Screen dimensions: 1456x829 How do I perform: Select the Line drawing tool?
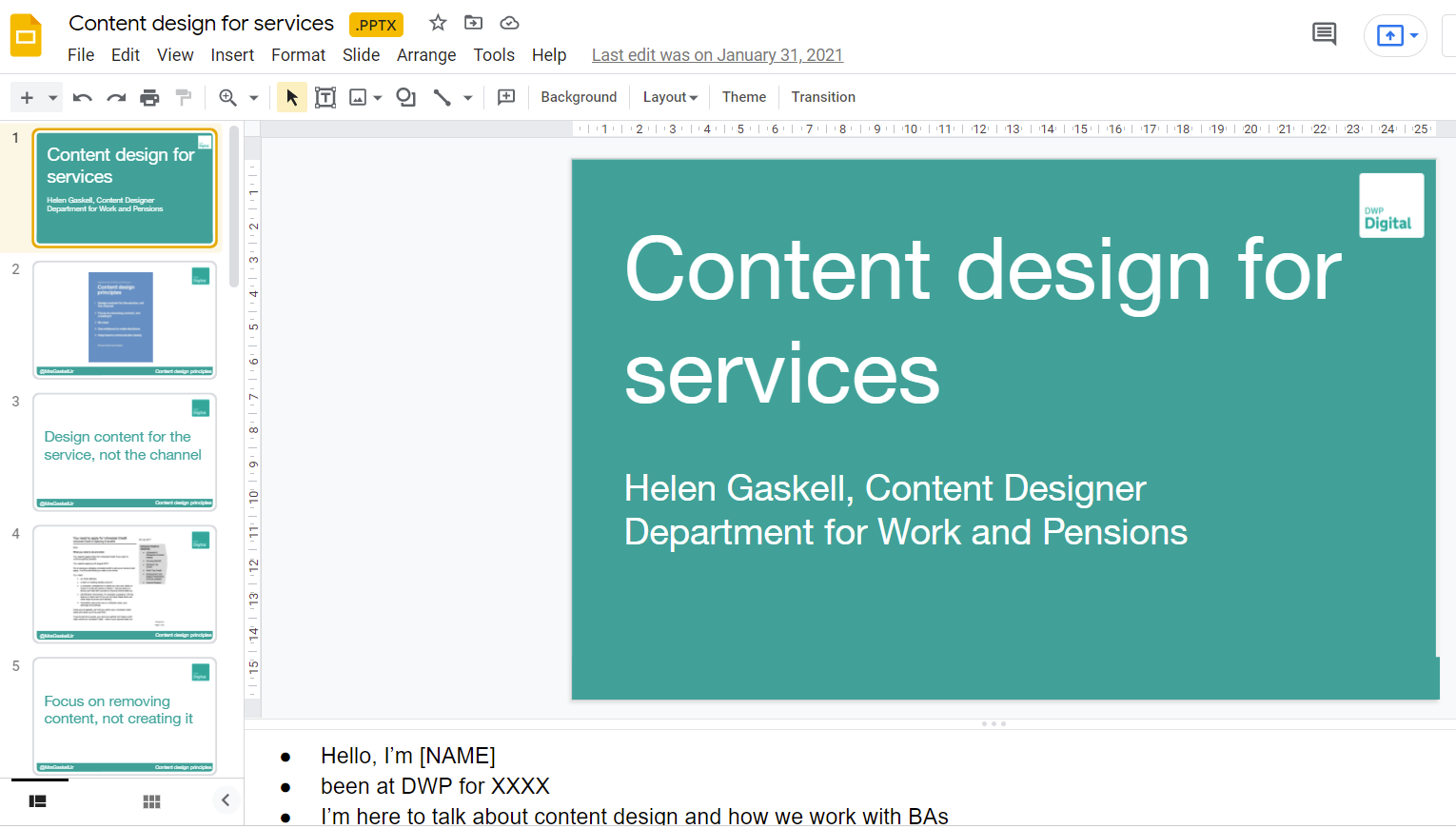click(x=442, y=96)
